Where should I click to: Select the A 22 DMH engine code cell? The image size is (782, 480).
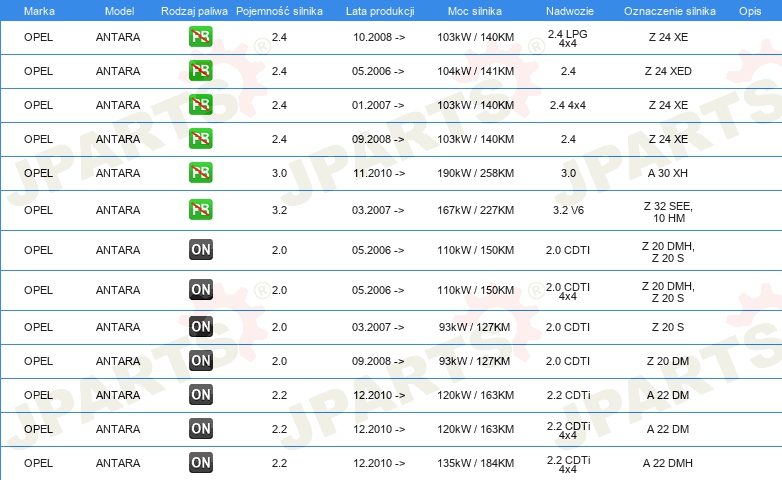pyautogui.click(x=668, y=463)
